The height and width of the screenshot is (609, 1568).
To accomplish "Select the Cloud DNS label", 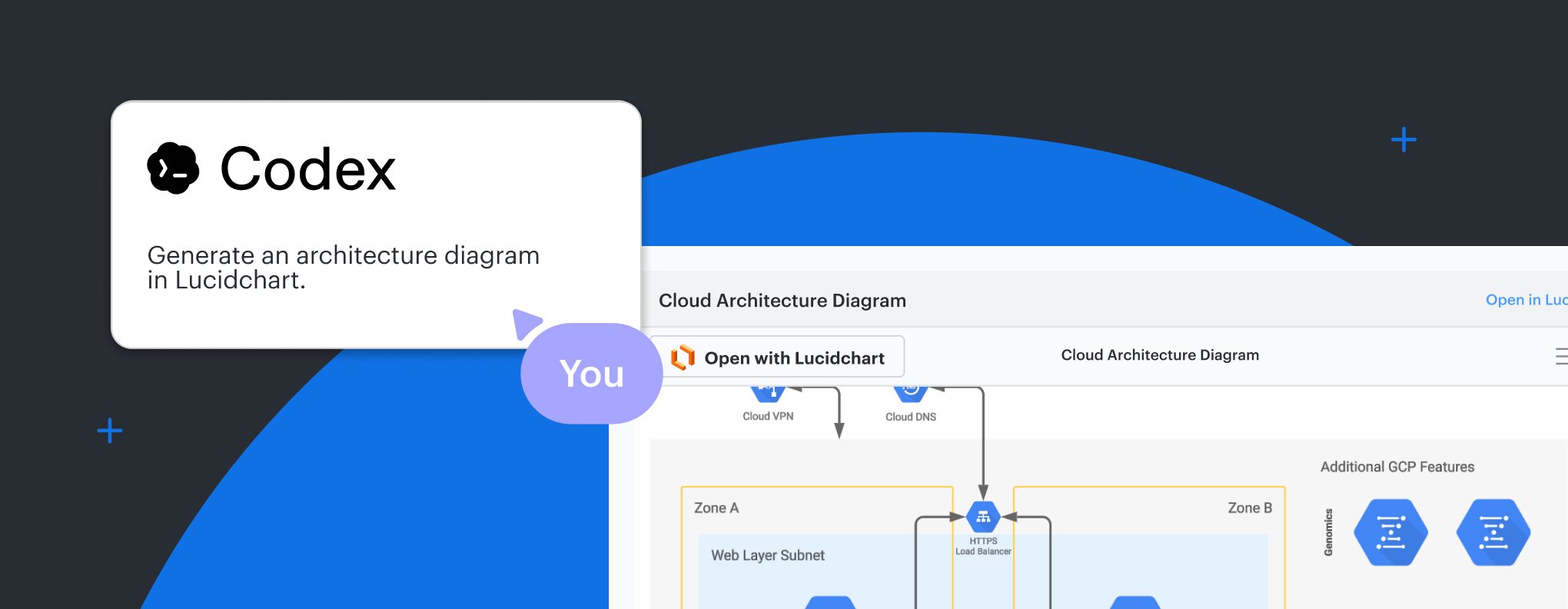I will tap(911, 417).
